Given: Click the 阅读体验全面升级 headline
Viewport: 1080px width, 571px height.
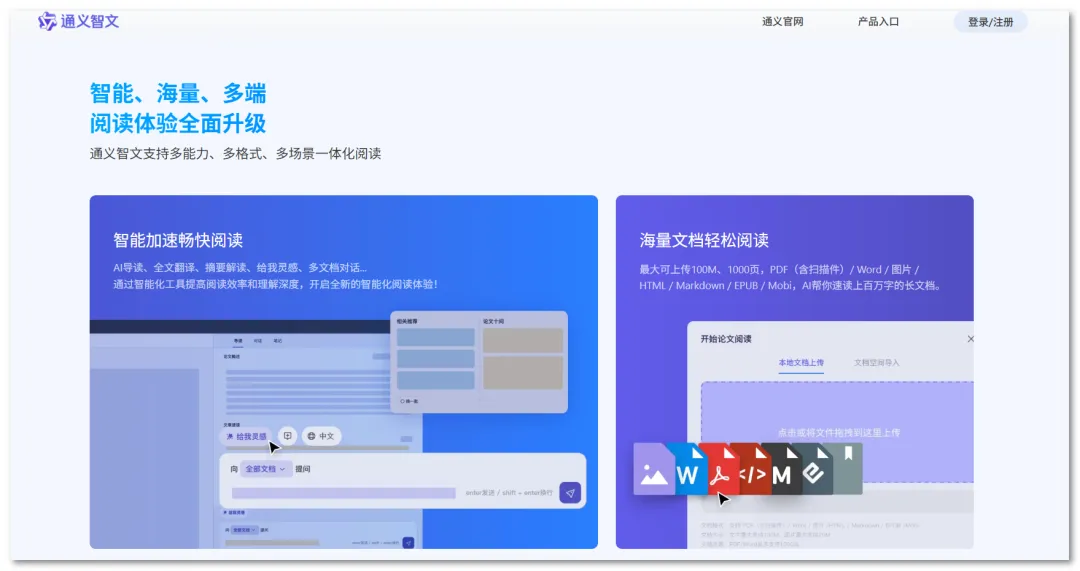Looking at the screenshot, I should click(178, 123).
